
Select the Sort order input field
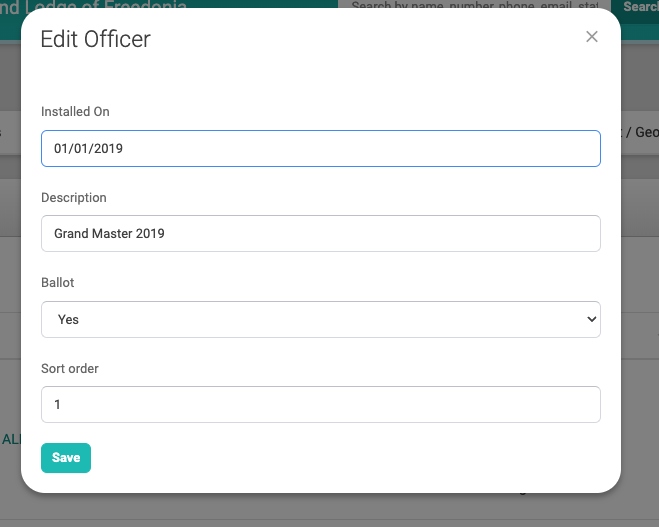click(x=321, y=404)
